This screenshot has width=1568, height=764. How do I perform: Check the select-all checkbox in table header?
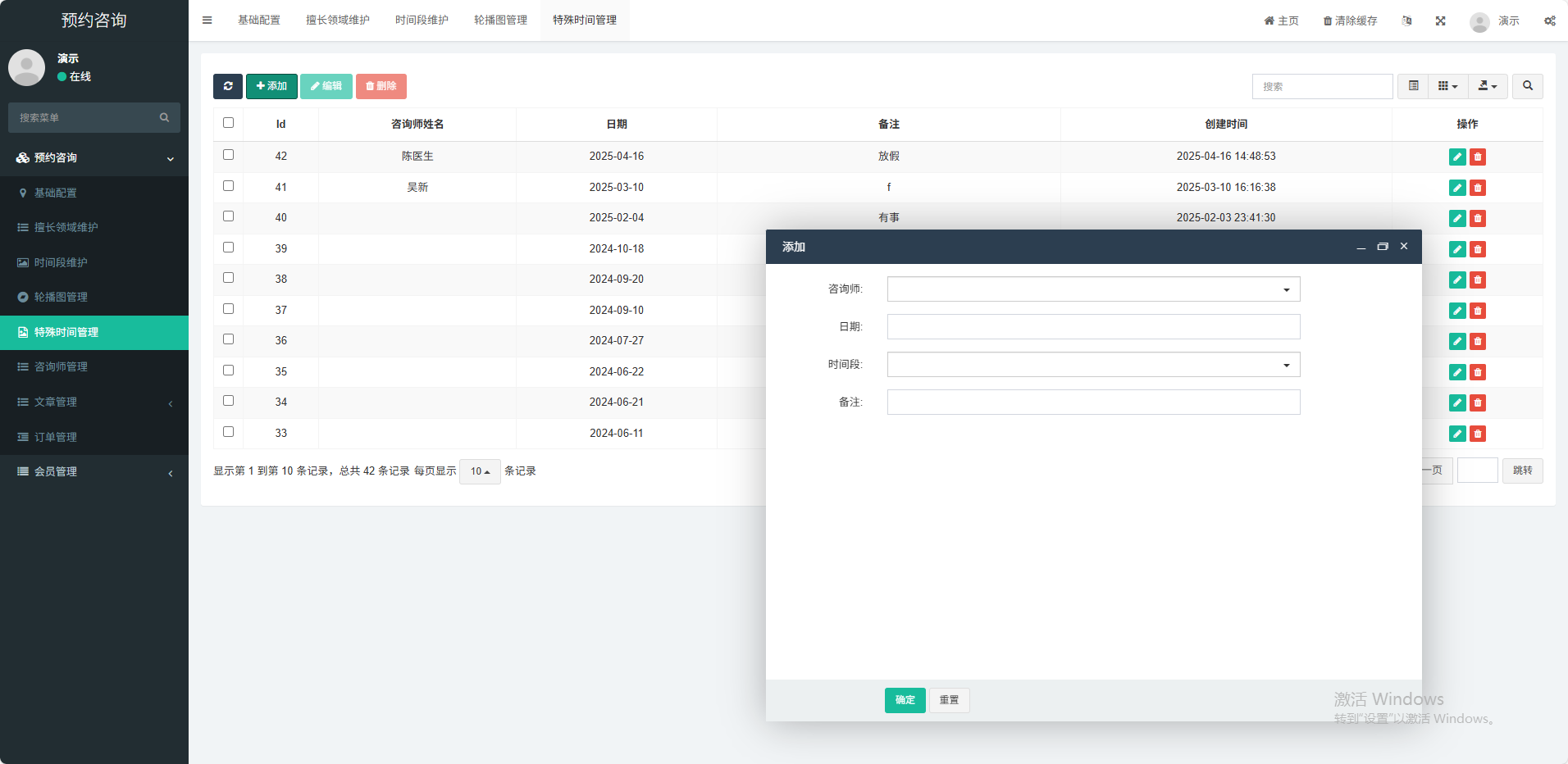pos(229,123)
